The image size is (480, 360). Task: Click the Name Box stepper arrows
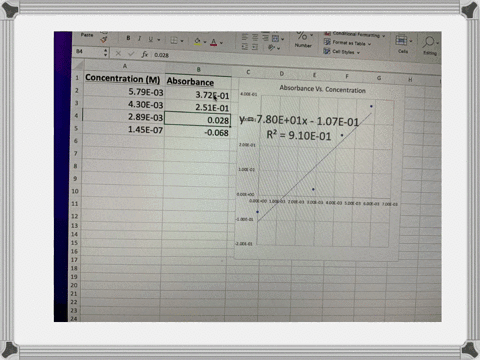(x=105, y=52)
